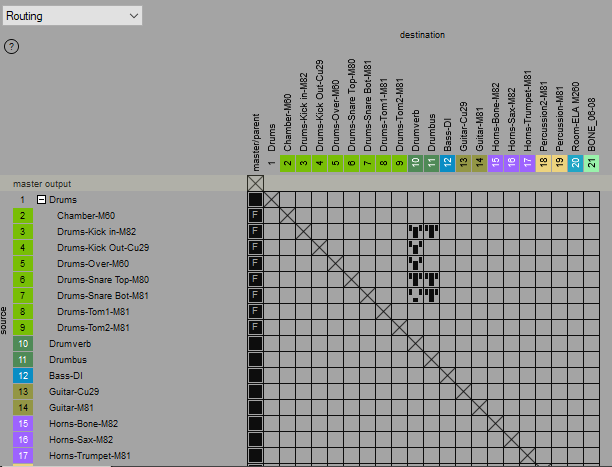Select Drums-Kick in-M82 source row
Screen dimensions: 612x467
96,232
